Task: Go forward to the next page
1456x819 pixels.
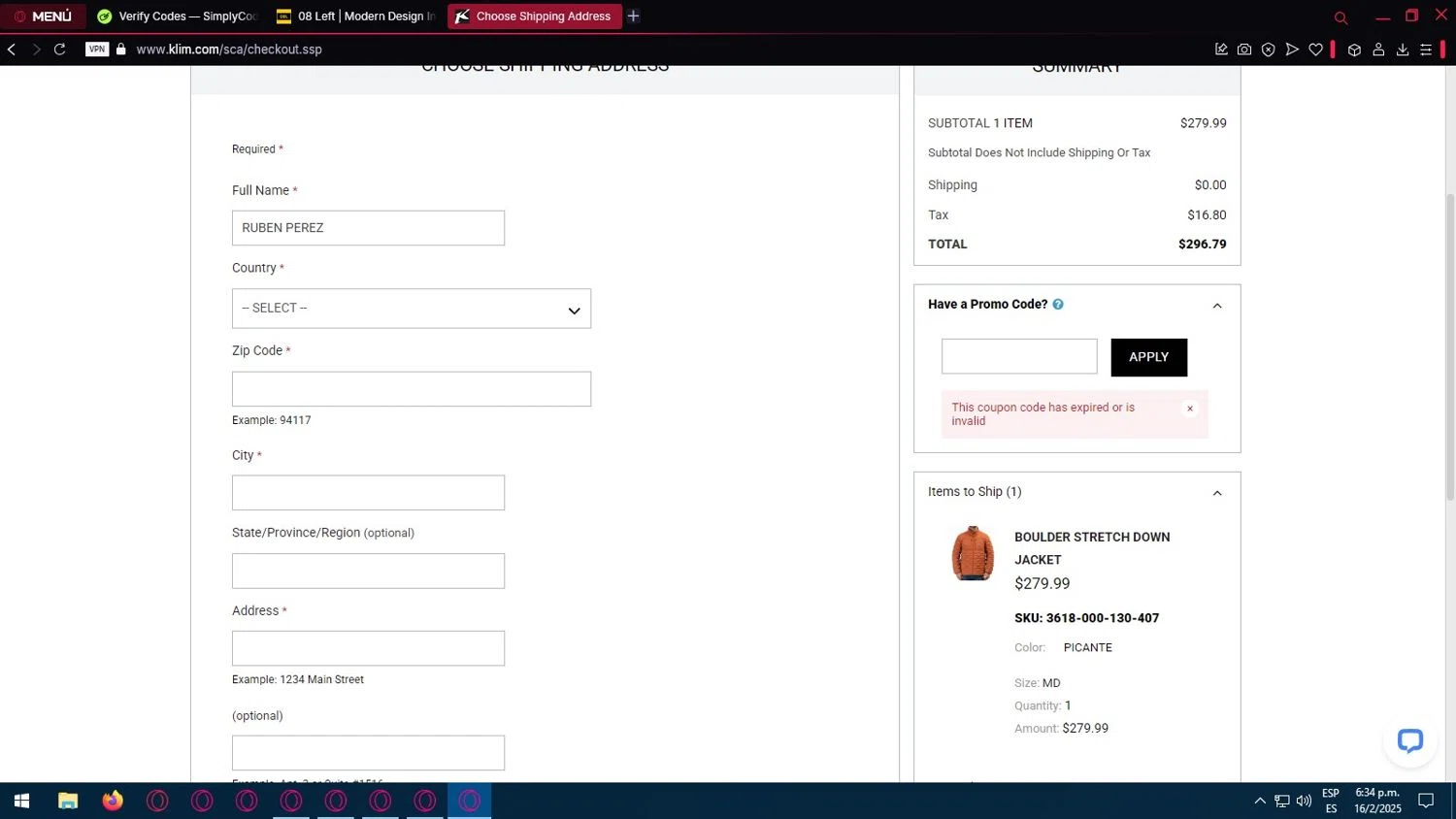Action: (36, 49)
